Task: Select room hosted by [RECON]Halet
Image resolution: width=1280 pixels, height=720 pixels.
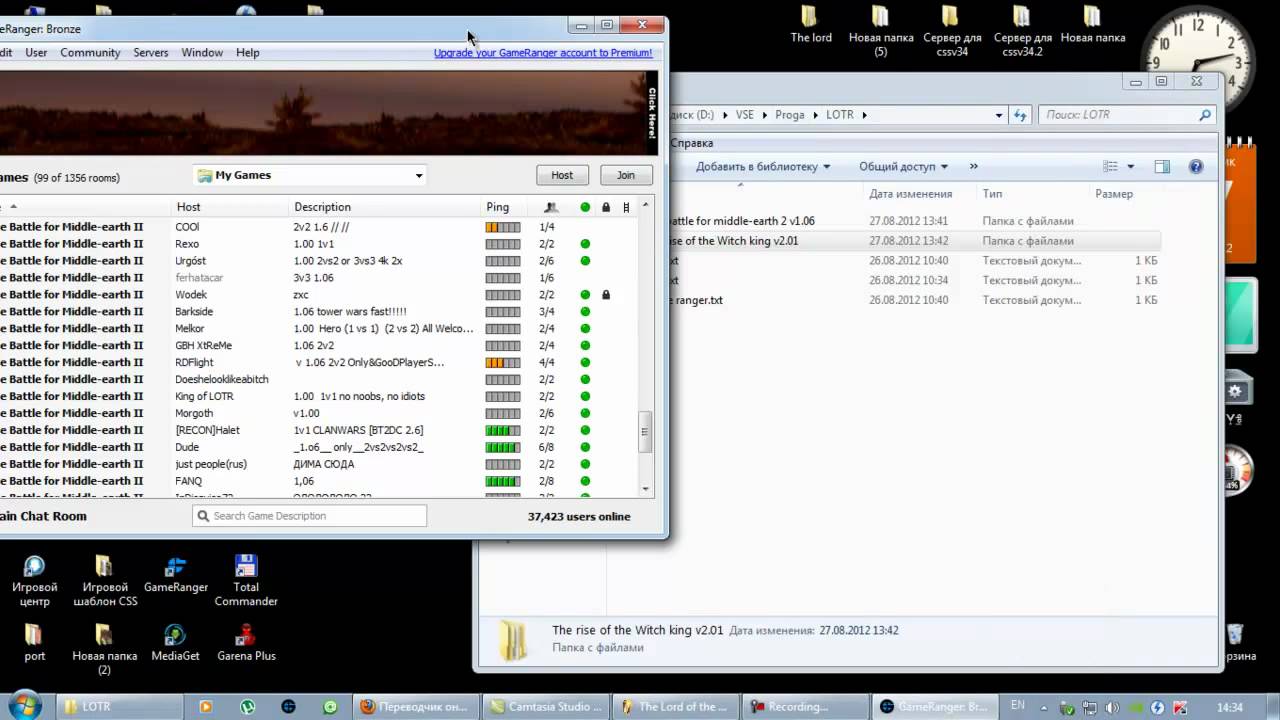Action: [x=318, y=430]
